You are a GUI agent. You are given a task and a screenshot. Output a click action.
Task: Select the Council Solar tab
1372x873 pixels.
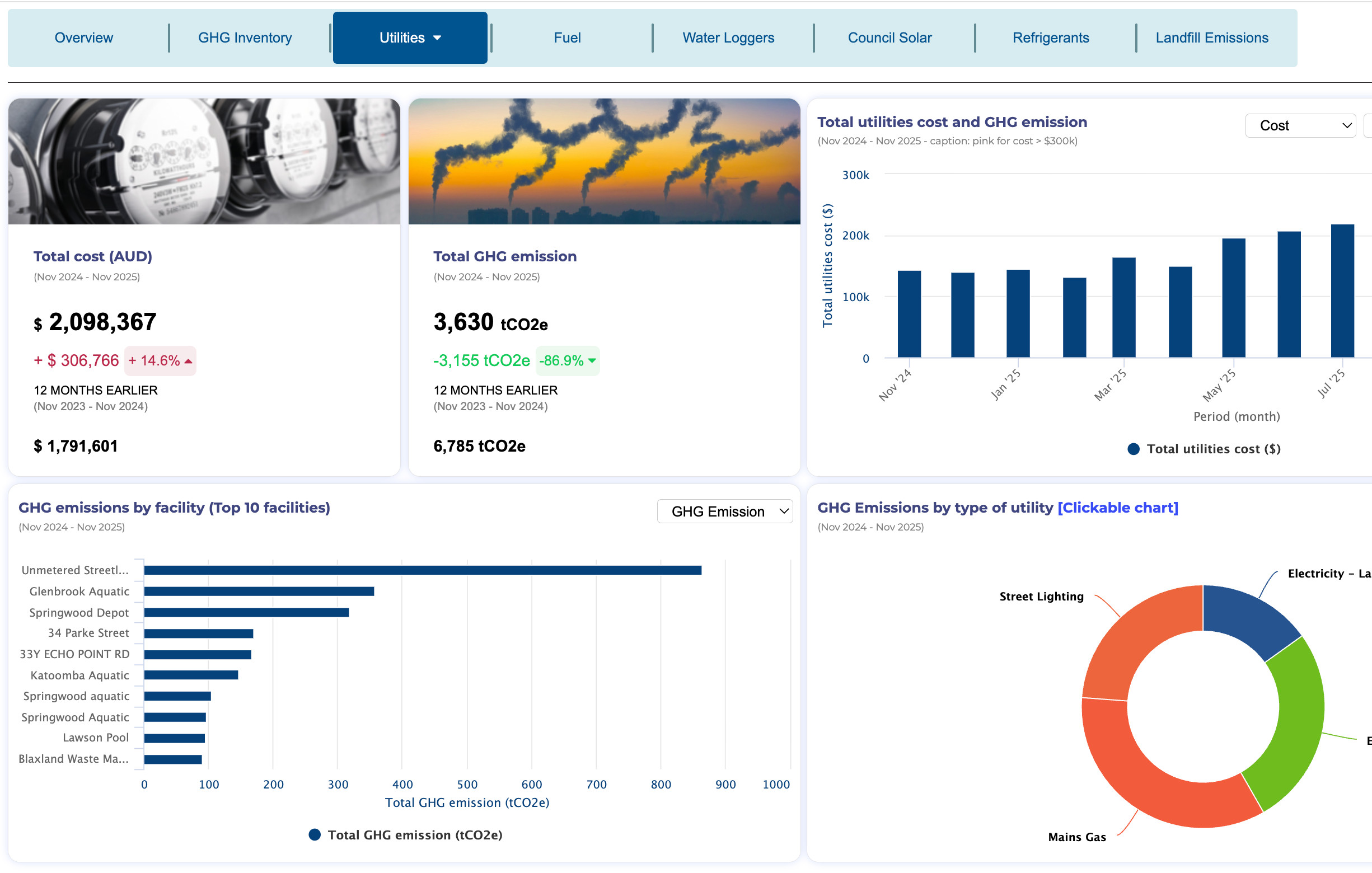point(889,37)
